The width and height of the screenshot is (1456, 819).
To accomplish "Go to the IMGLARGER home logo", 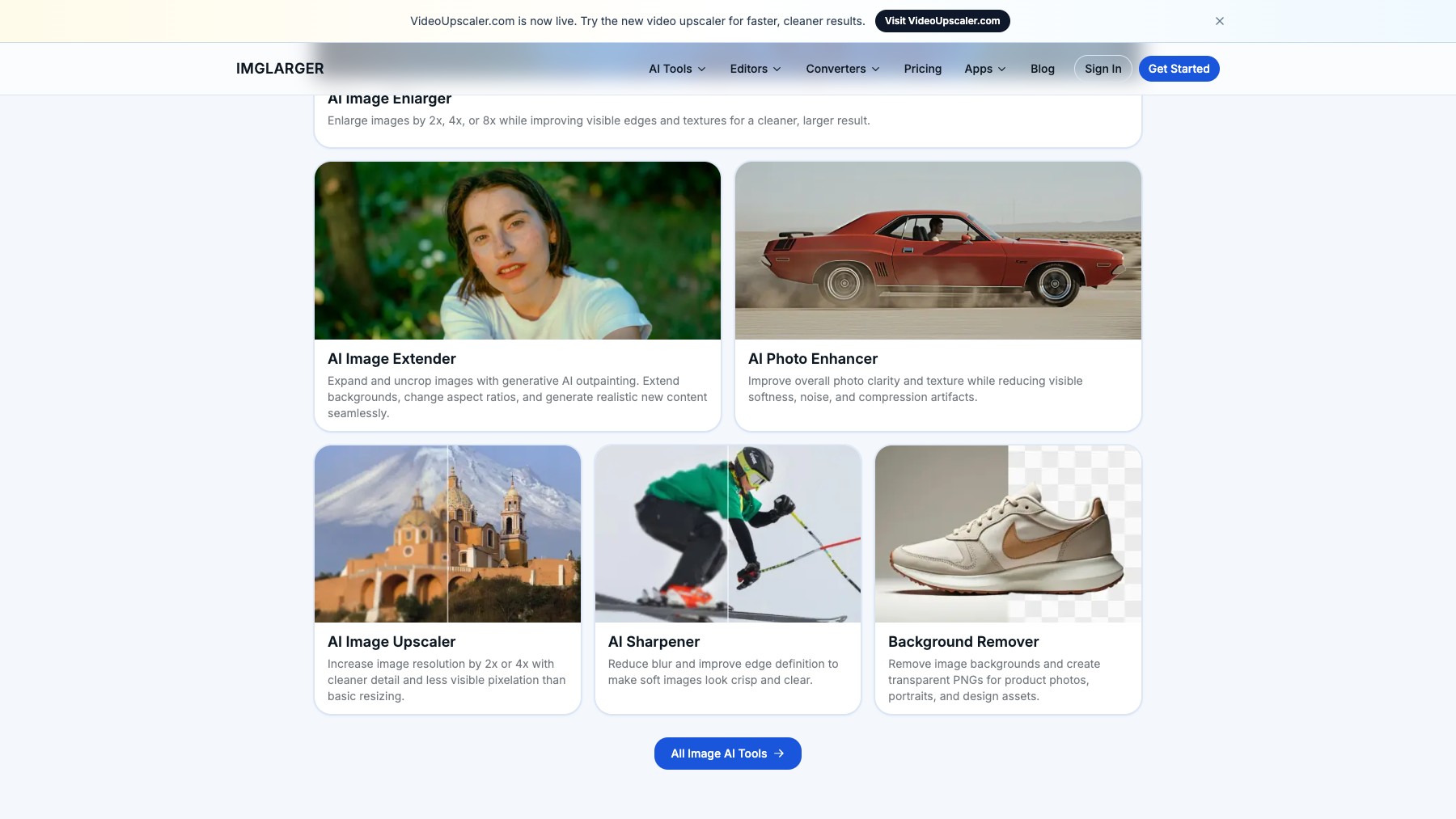I will click(280, 69).
